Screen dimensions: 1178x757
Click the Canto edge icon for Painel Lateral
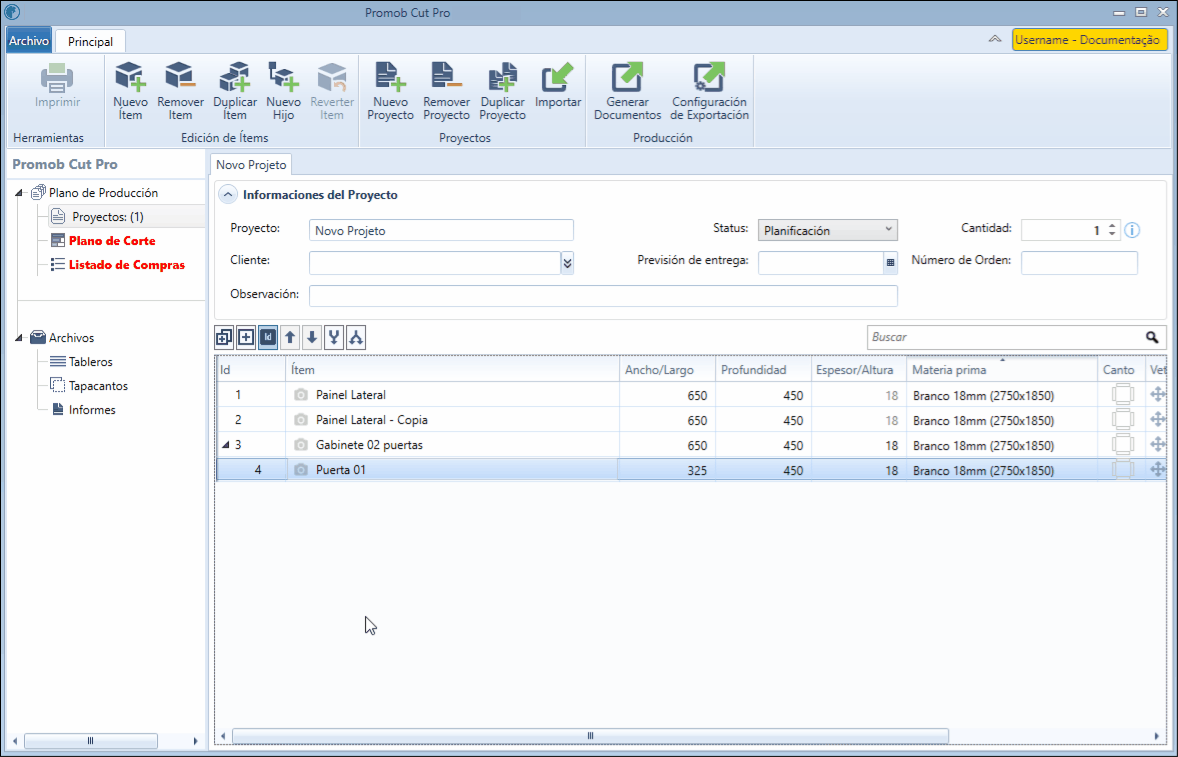(1122, 395)
